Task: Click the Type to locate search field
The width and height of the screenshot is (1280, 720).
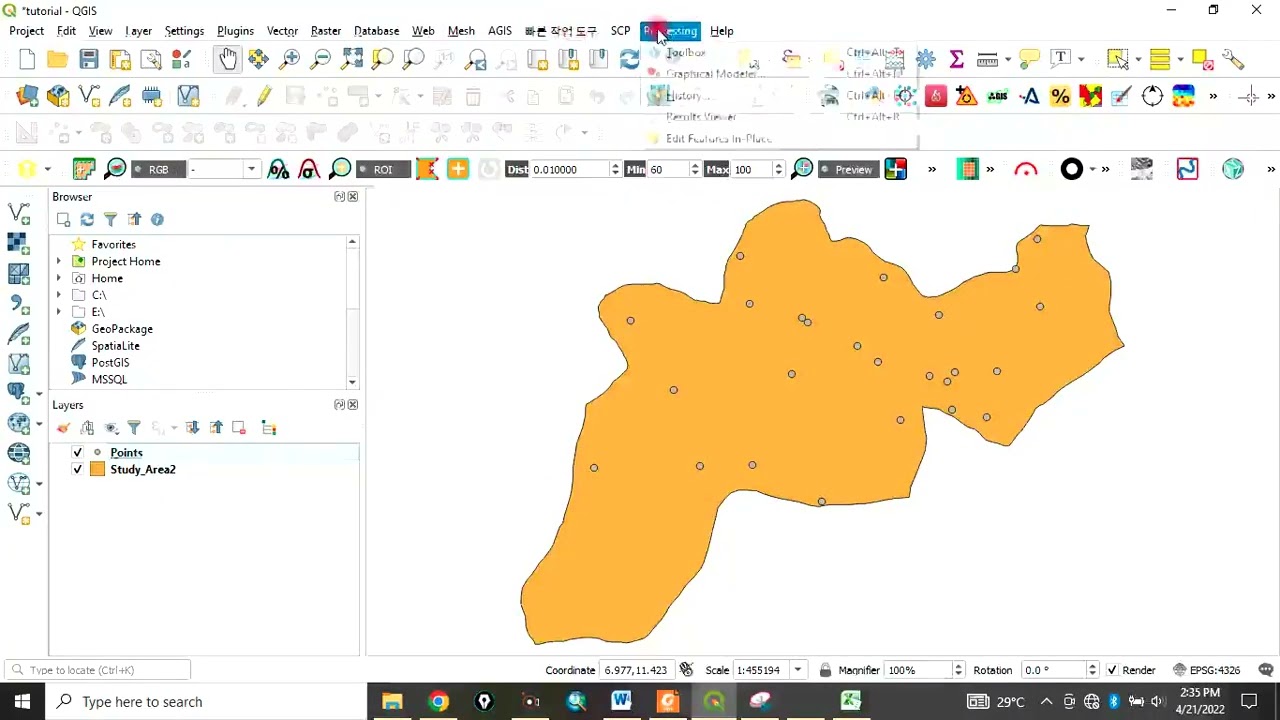Action: coord(97,670)
